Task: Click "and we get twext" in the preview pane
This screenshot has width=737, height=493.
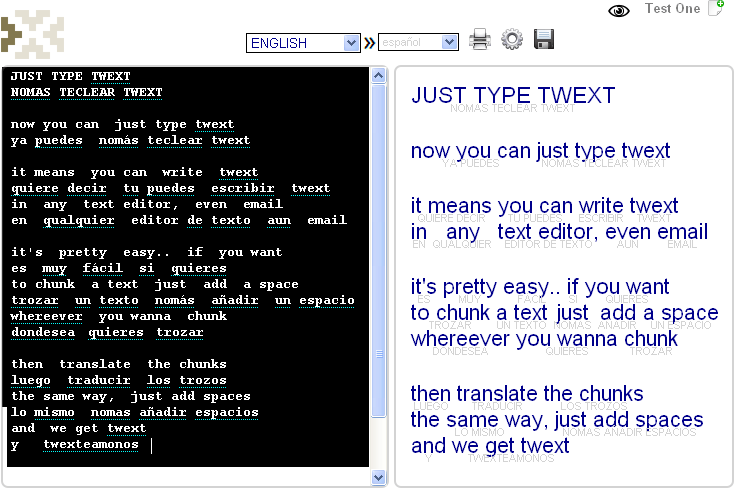Action: point(490,445)
